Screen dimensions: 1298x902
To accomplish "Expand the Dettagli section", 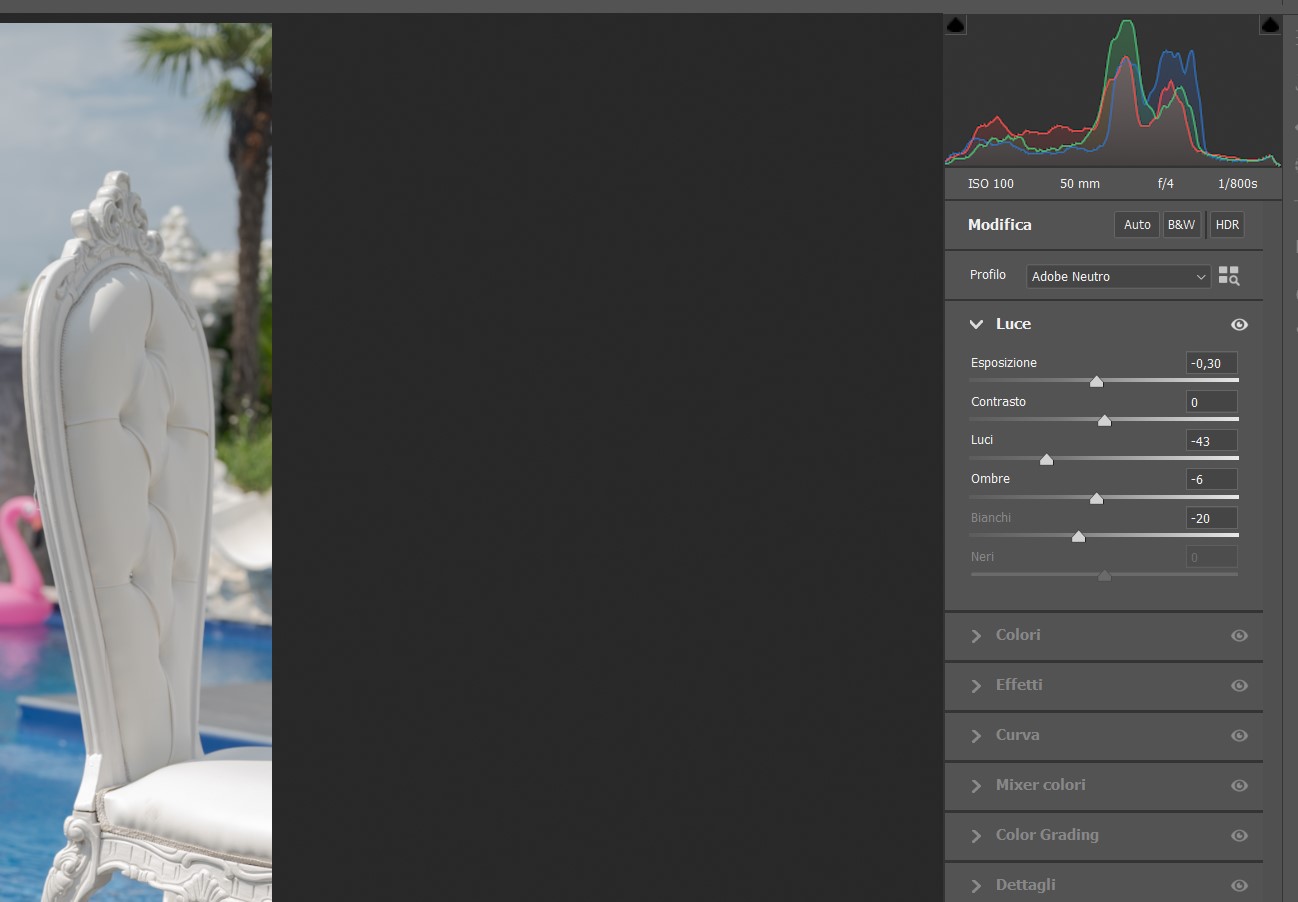I will click(x=976, y=886).
